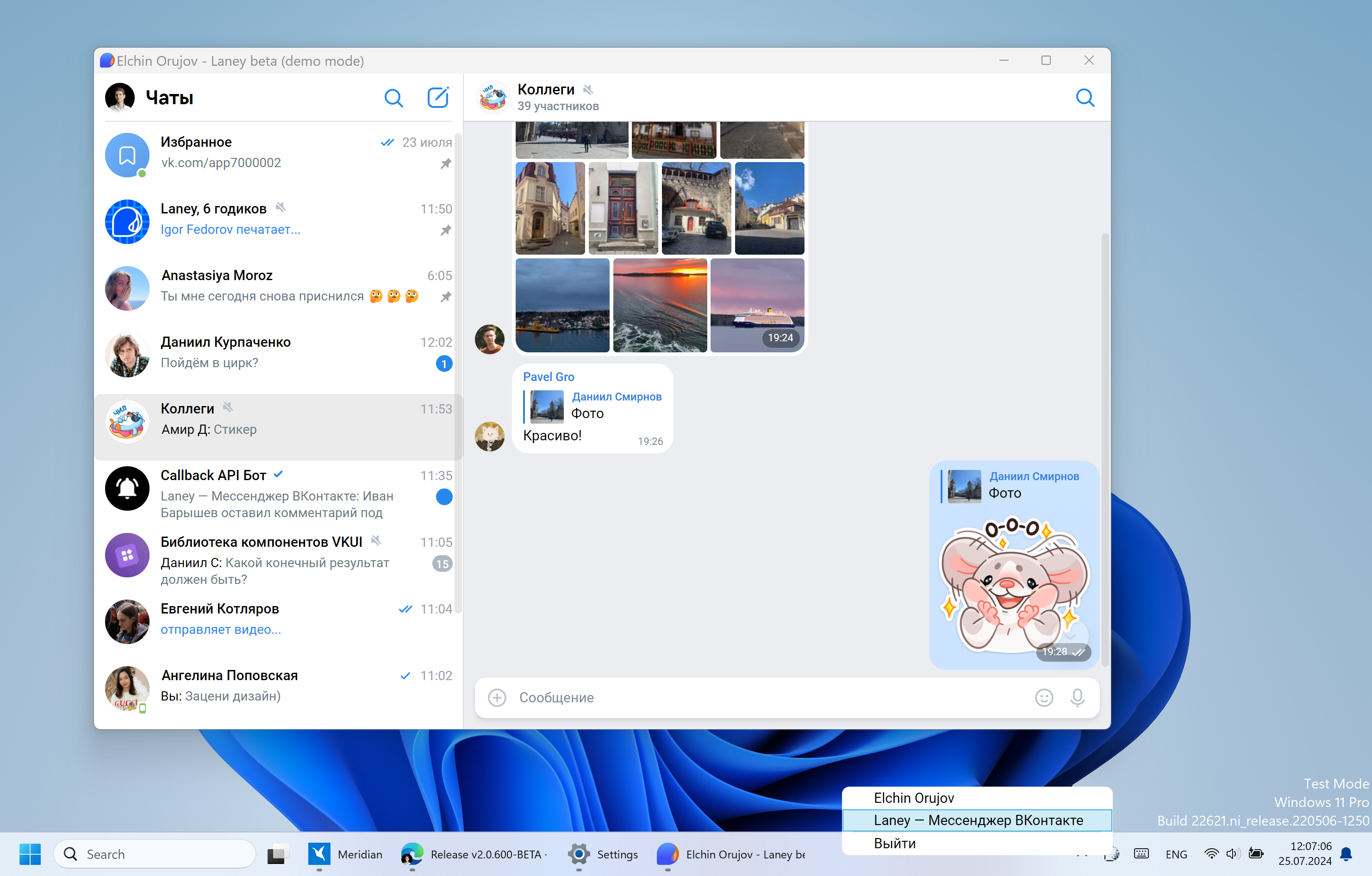The image size is (1372, 876).
Task: Click the voice message microphone icon
Action: point(1078,697)
